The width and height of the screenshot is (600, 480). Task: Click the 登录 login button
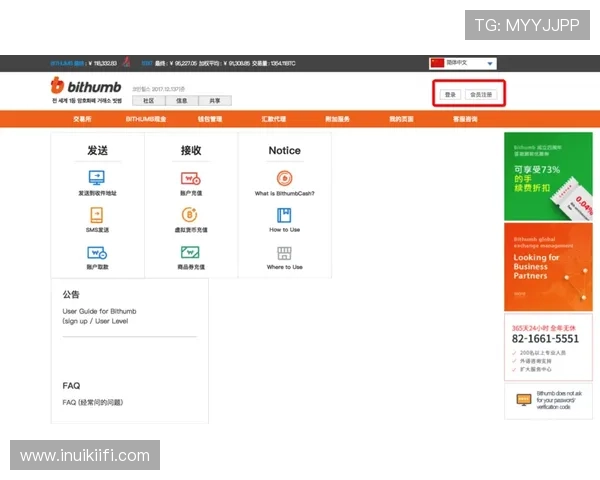tap(450, 95)
